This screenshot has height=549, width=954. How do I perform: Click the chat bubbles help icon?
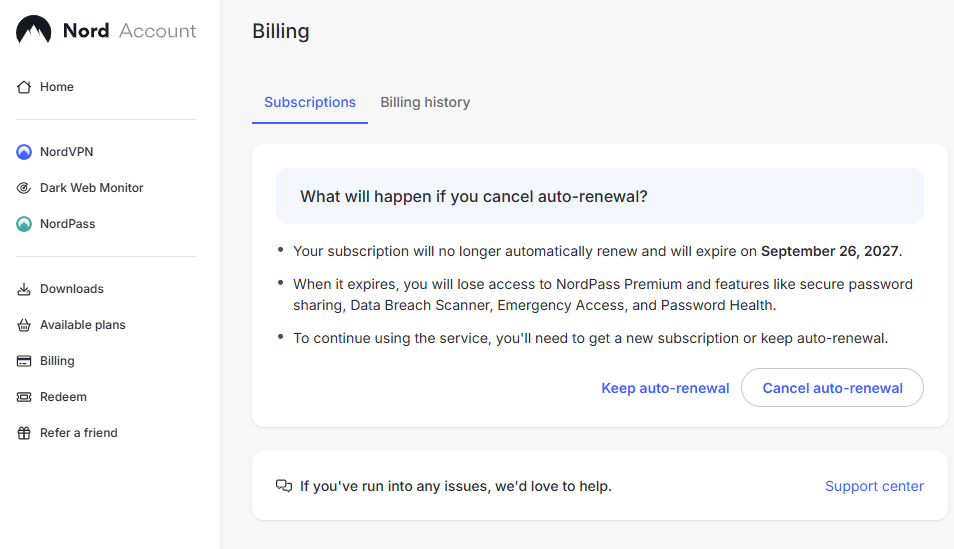(x=284, y=486)
